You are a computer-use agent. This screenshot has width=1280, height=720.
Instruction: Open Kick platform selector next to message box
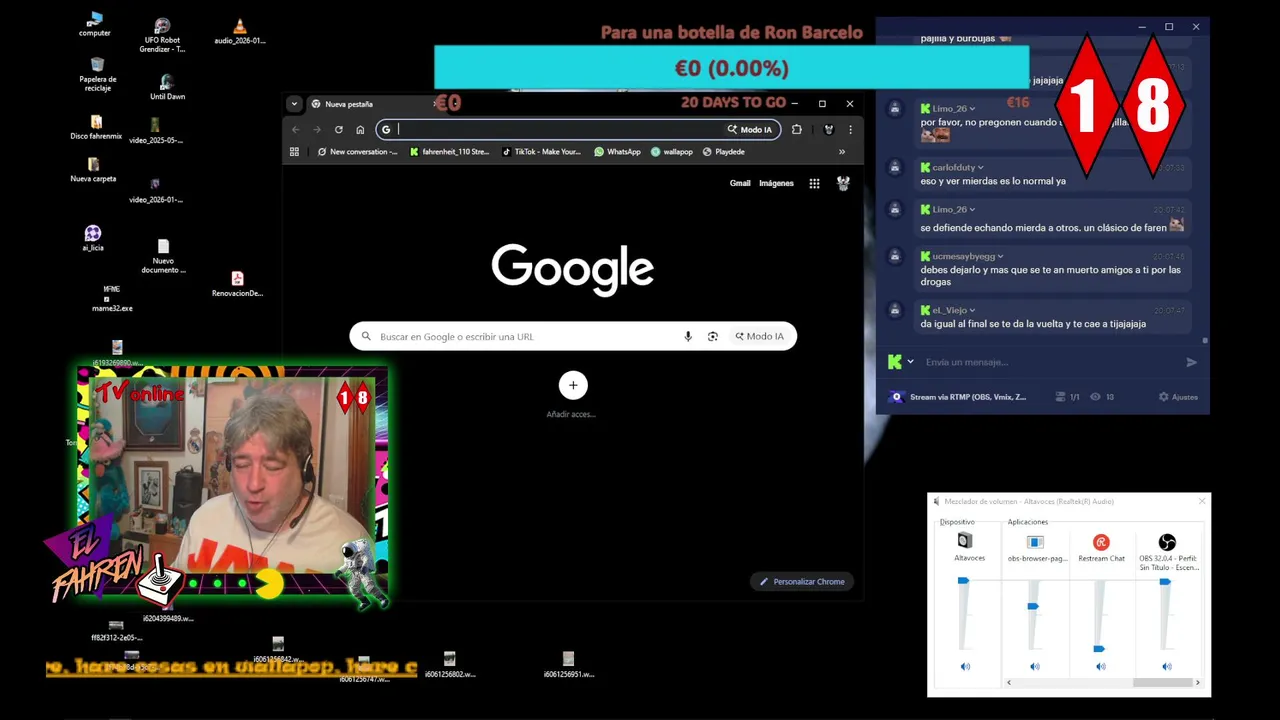pos(900,362)
